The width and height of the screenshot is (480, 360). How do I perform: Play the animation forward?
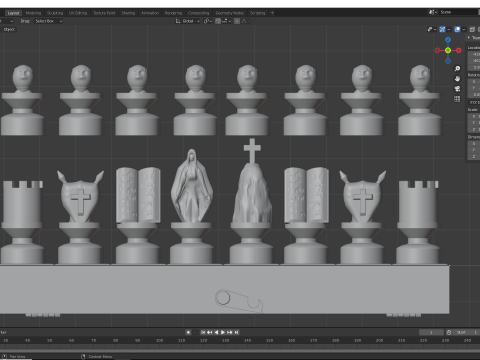tap(223, 332)
